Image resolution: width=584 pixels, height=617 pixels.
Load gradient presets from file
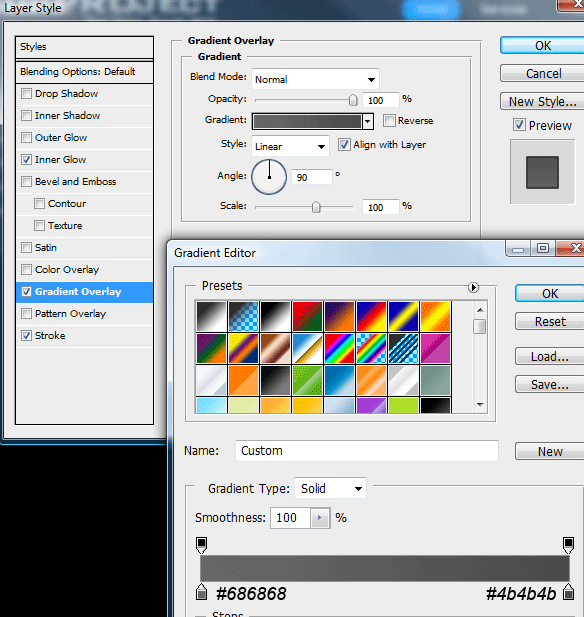[x=550, y=357]
